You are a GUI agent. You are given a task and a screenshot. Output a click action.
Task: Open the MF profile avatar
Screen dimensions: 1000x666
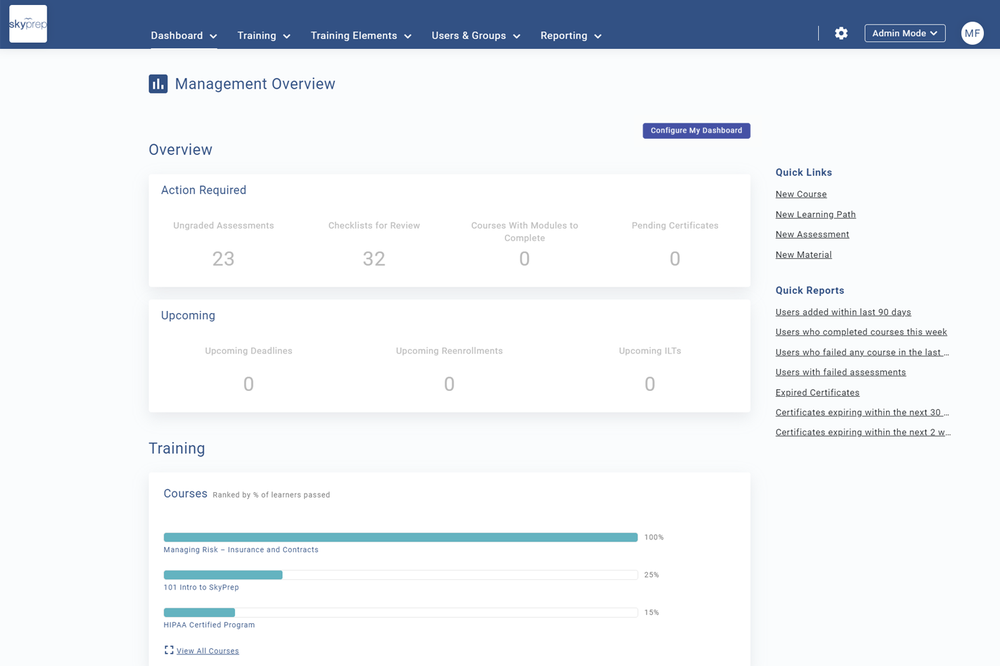coord(971,33)
